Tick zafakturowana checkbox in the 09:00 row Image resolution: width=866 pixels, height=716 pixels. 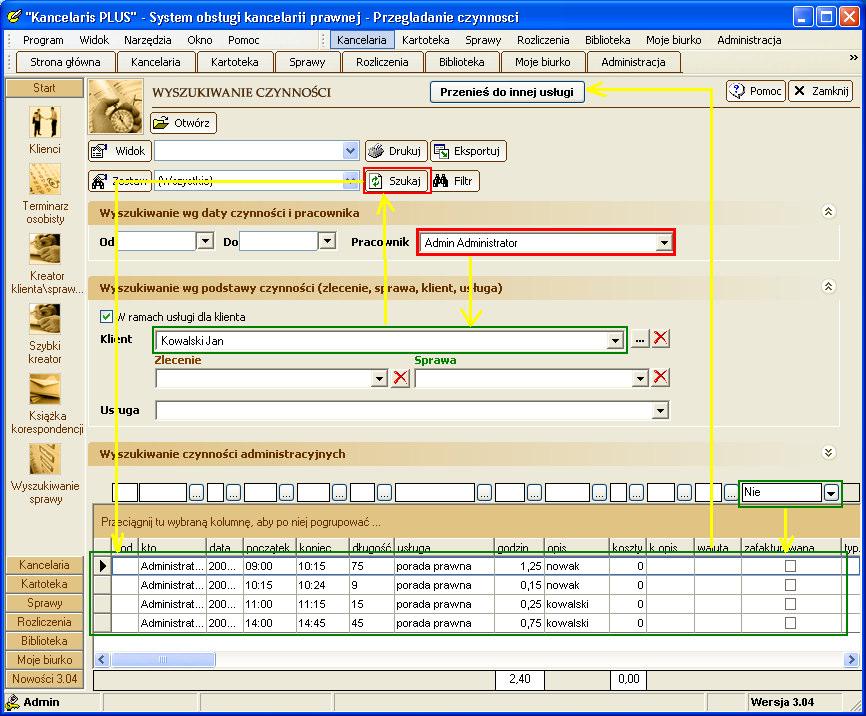click(790, 566)
